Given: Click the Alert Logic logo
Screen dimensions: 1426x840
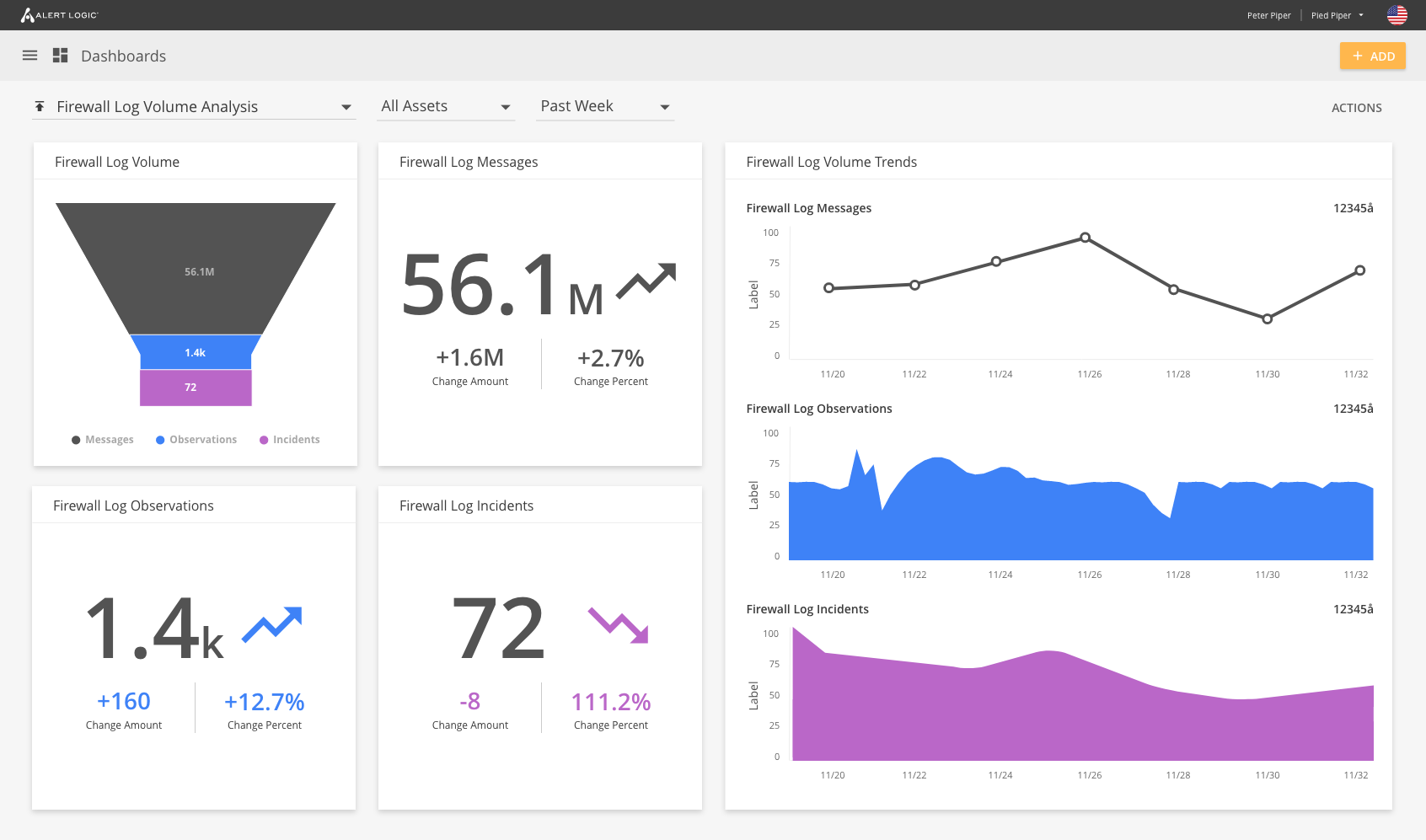Looking at the screenshot, I should tap(60, 15).
